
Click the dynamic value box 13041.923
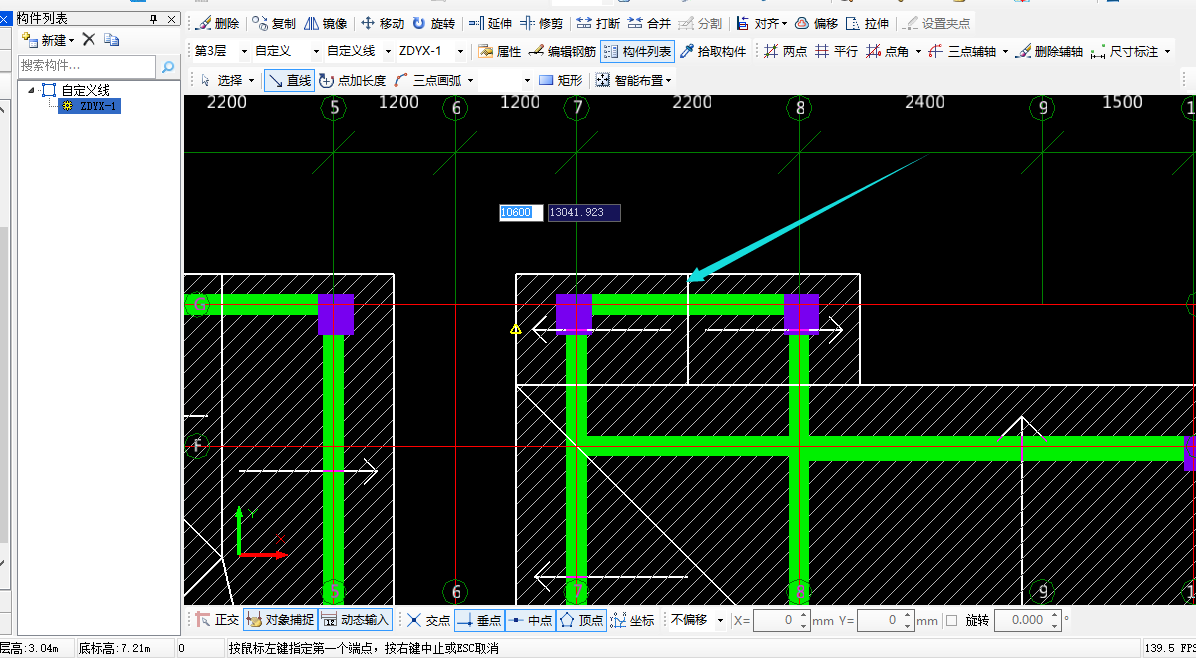(x=584, y=213)
